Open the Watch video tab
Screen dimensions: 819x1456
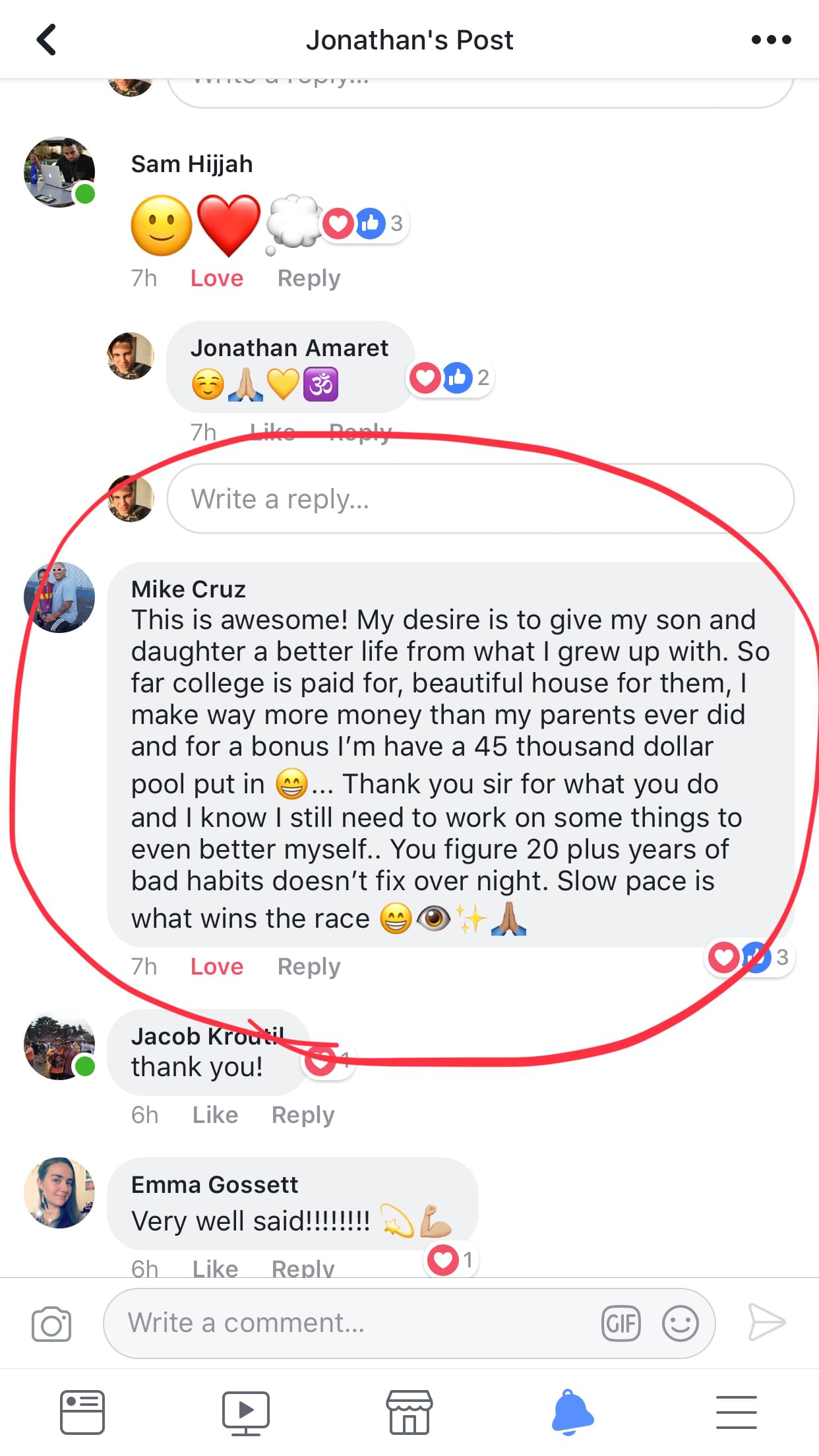pyautogui.click(x=245, y=1413)
